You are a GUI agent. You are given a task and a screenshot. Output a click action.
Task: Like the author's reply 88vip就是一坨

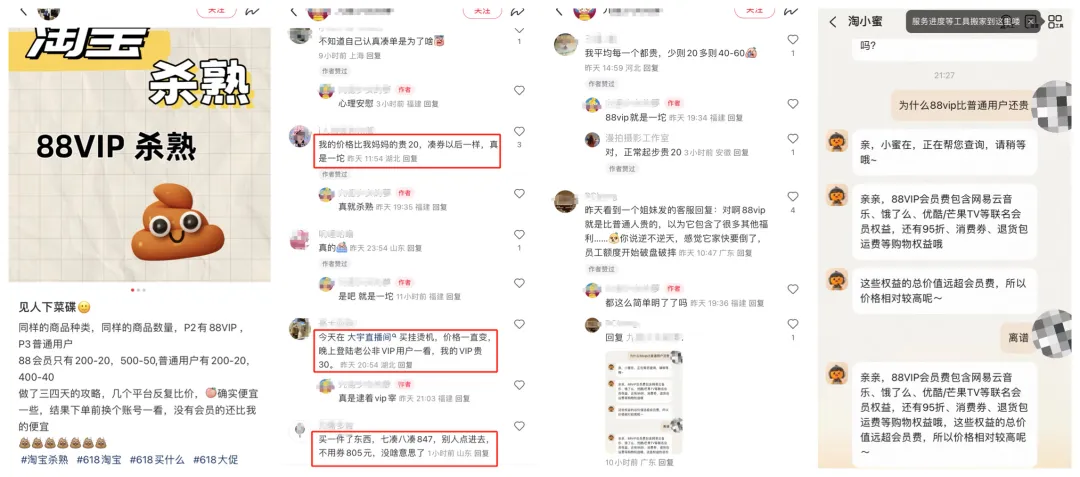pos(793,104)
